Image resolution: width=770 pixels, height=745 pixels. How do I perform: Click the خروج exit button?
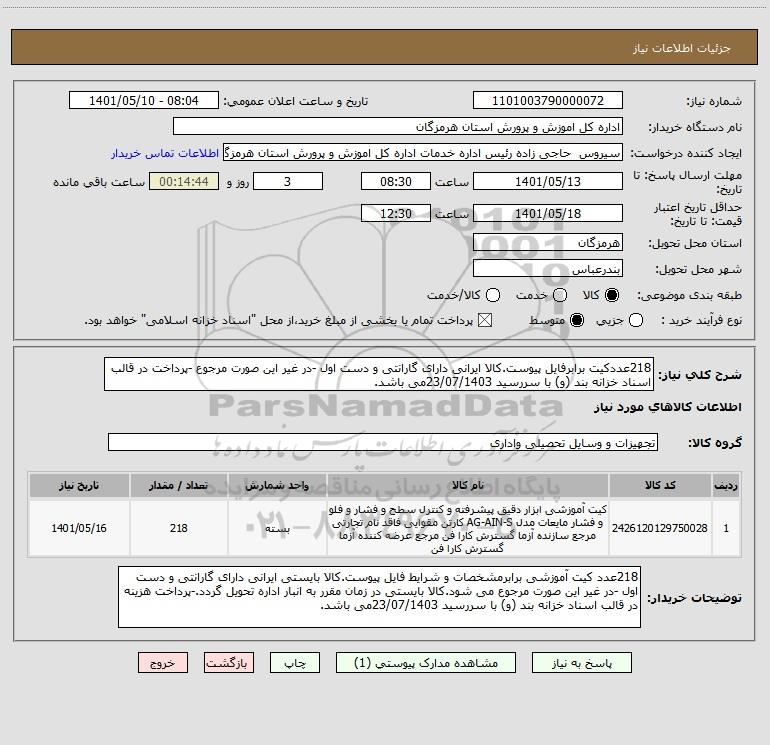point(163,662)
